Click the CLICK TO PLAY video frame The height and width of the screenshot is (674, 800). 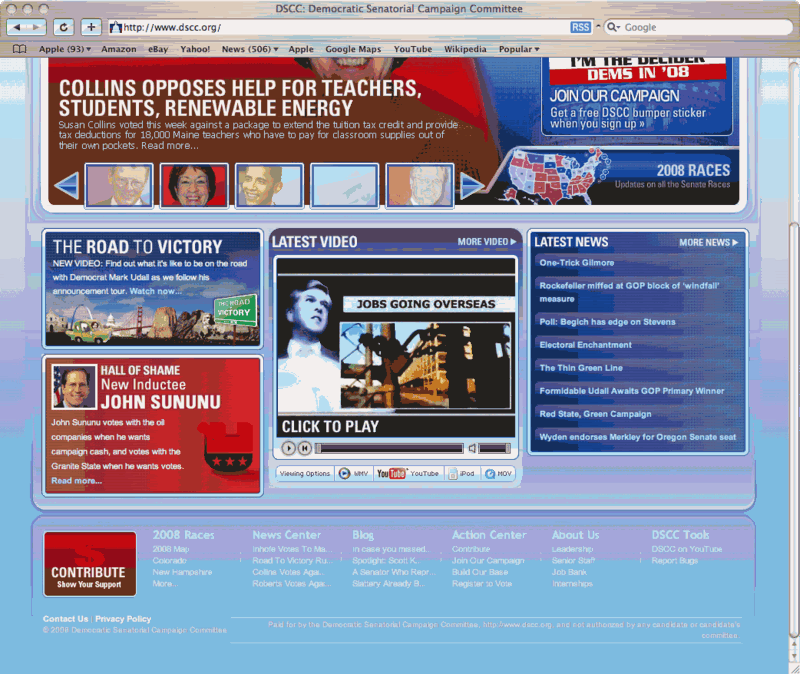point(396,347)
